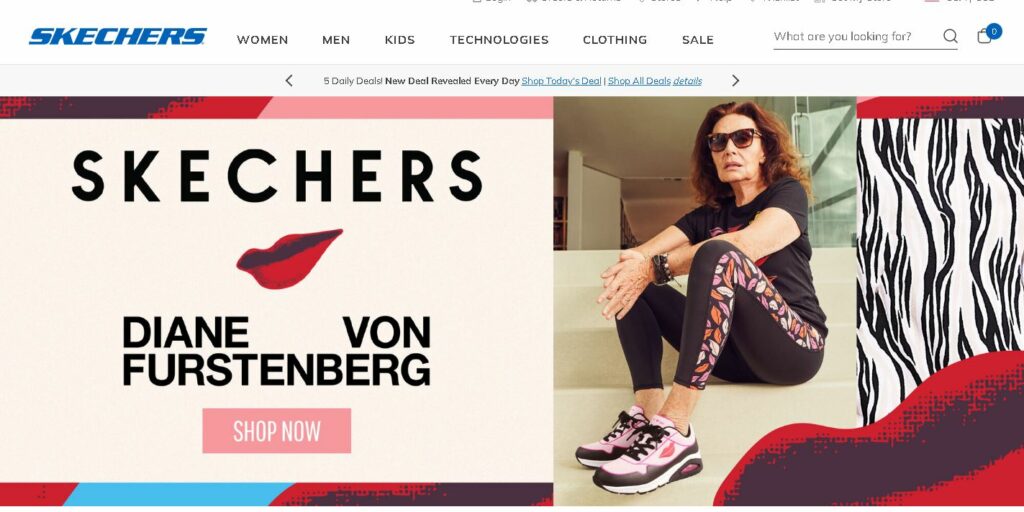The height and width of the screenshot is (512, 1024).
Task: Open the WOMEN menu
Action: [x=262, y=40]
